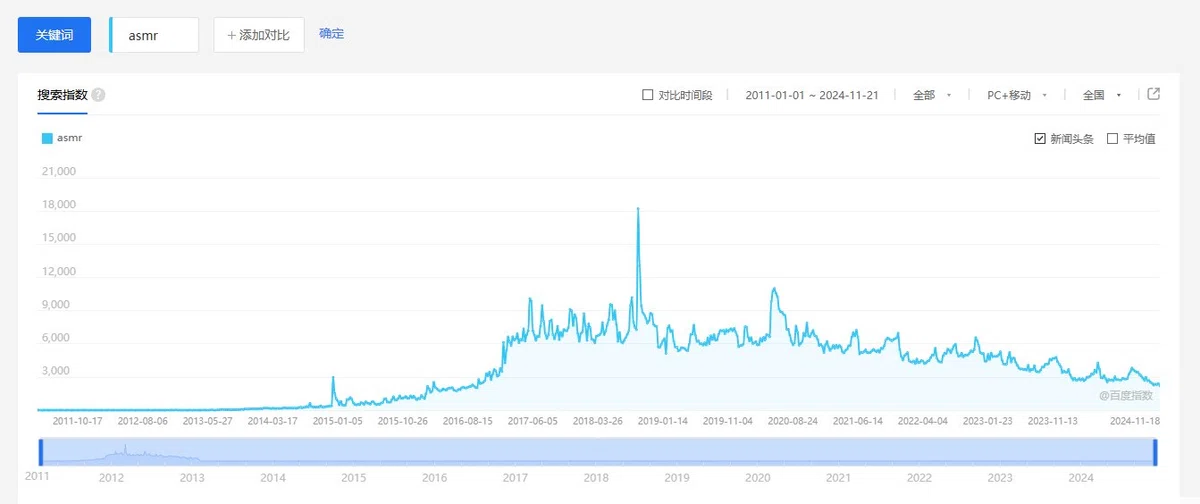Click the asmr legend color square
This screenshot has width=1200, height=504.
[47, 138]
